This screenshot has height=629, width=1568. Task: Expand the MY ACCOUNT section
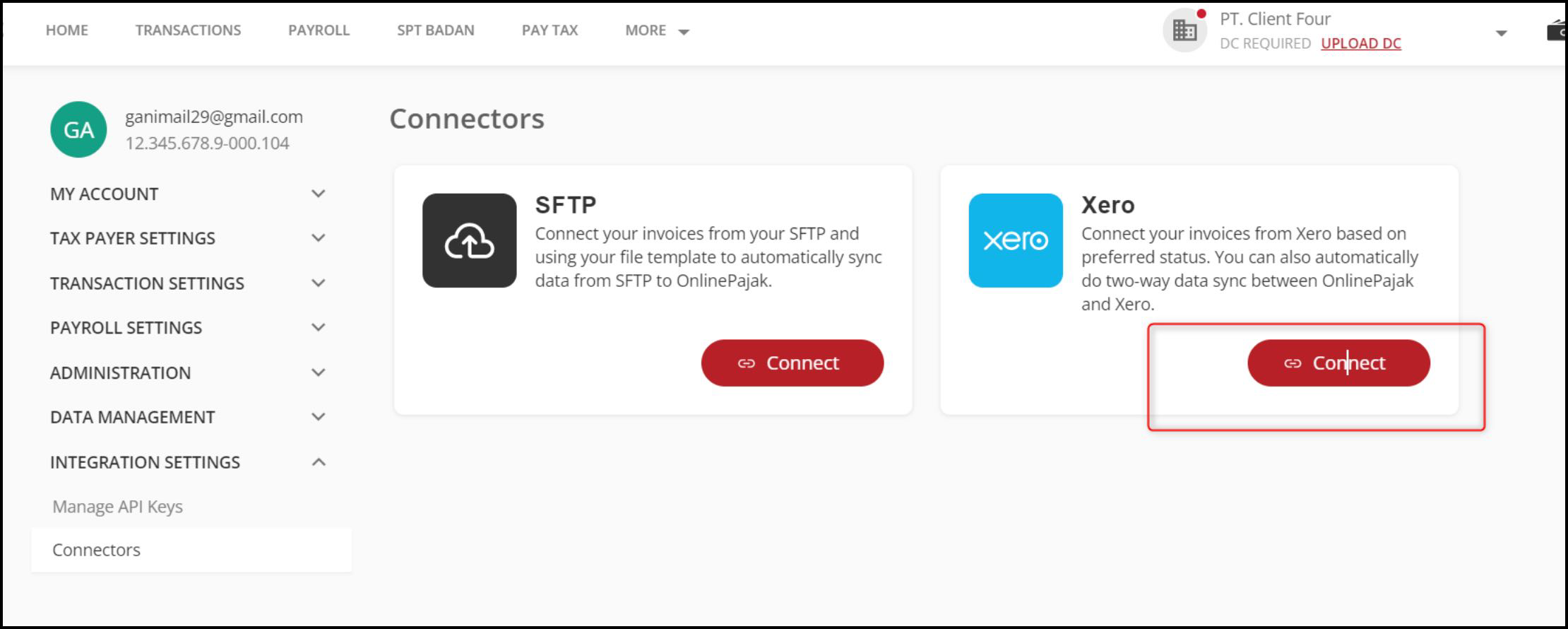click(319, 194)
